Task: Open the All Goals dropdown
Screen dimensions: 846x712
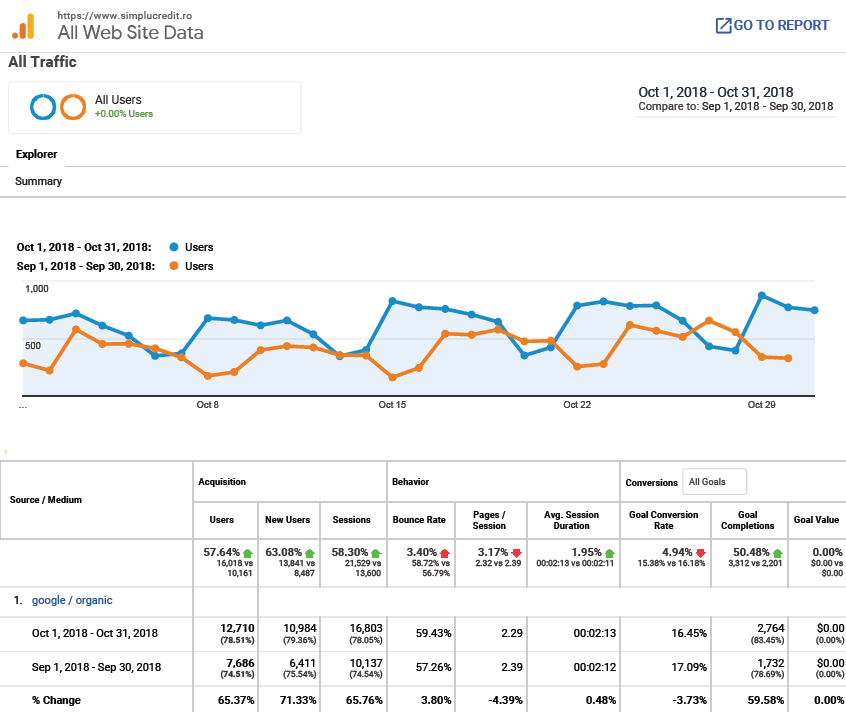Action: 714,481
